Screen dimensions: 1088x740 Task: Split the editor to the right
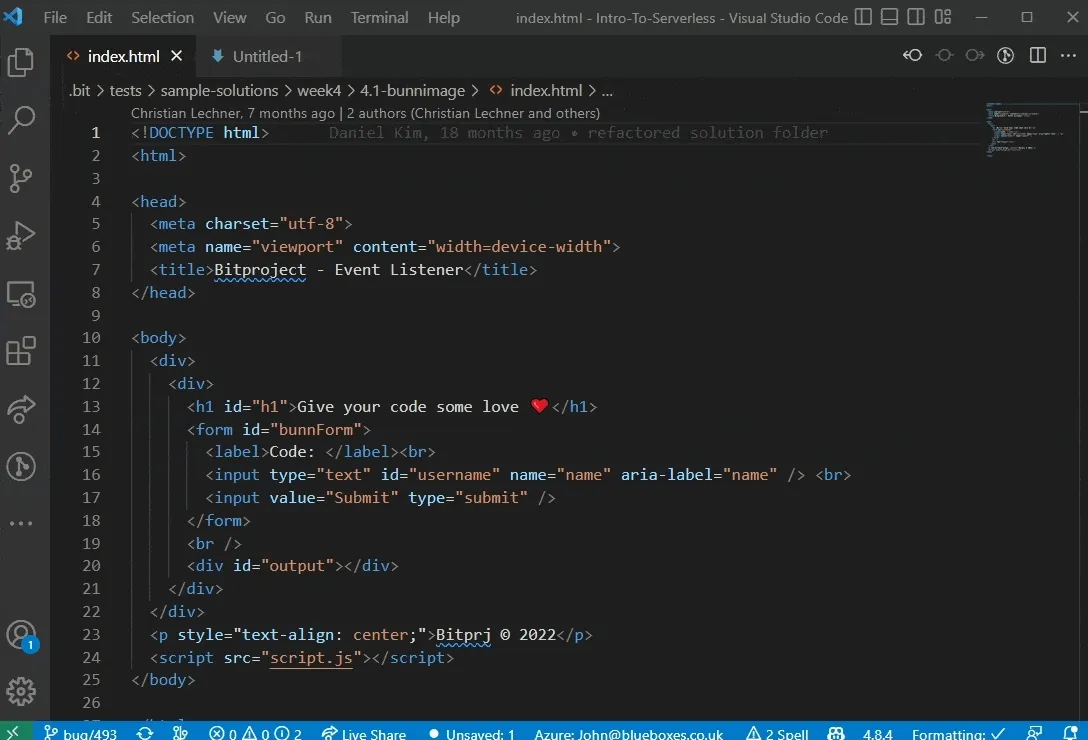click(1037, 56)
